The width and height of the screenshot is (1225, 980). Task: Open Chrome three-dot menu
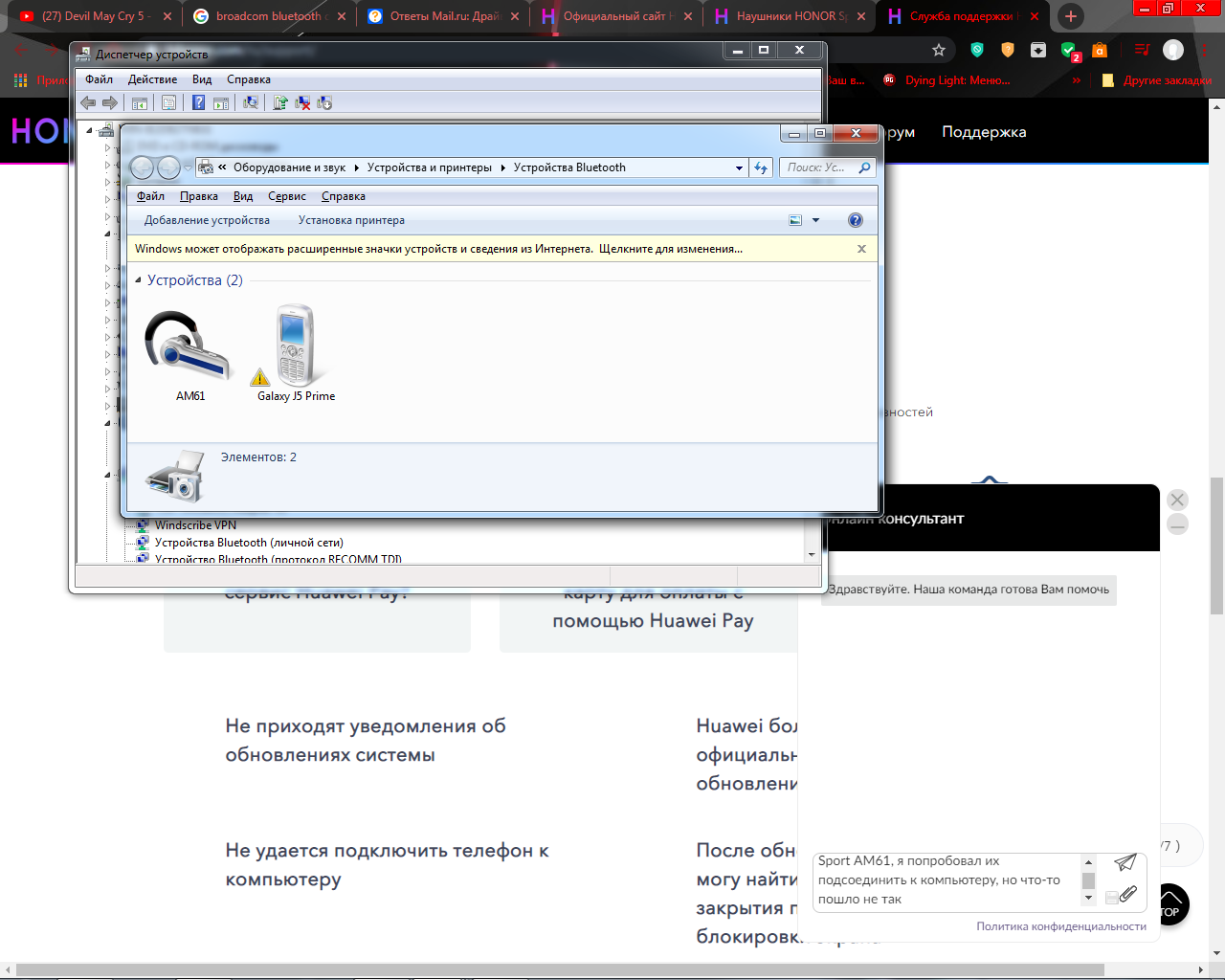click(1205, 50)
